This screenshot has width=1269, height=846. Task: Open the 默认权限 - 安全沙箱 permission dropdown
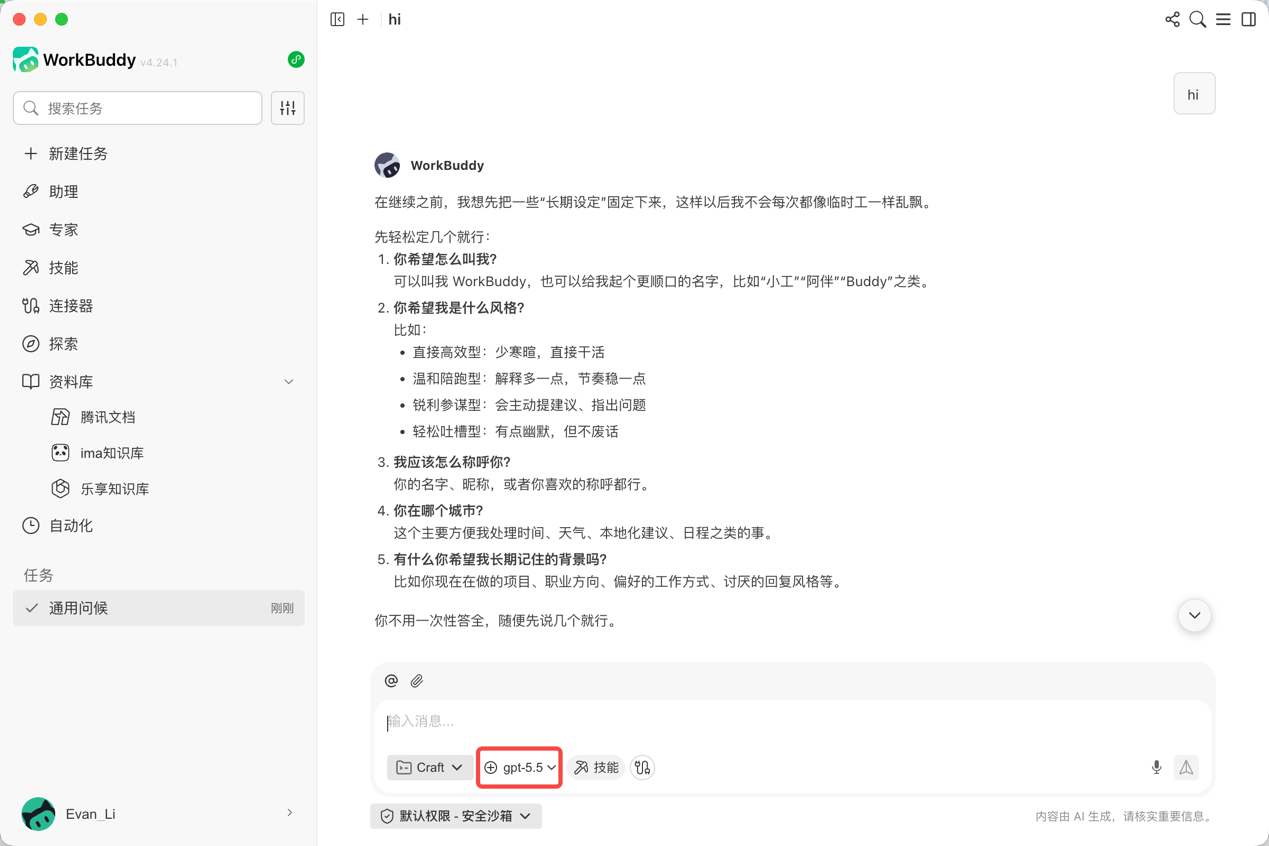456,816
